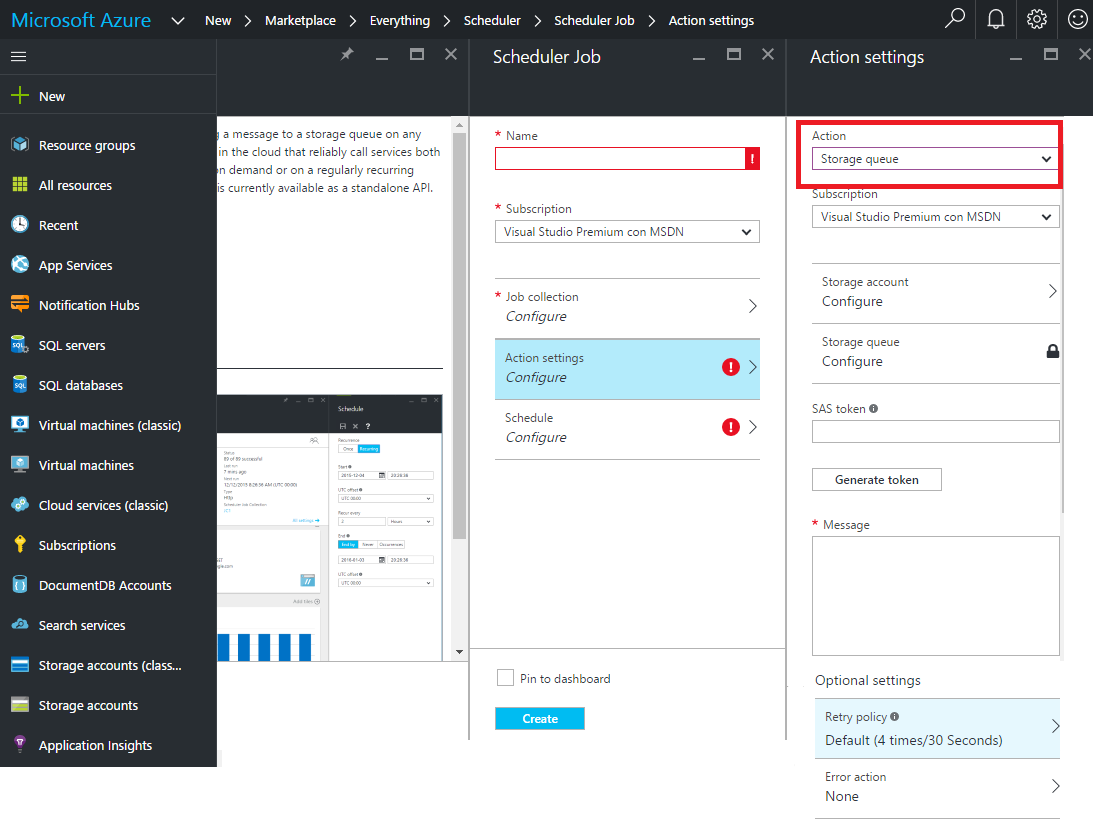The height and width of the screenshot is (831, 1093).
Task: Click the Message text area
Action: coord(935,596)
